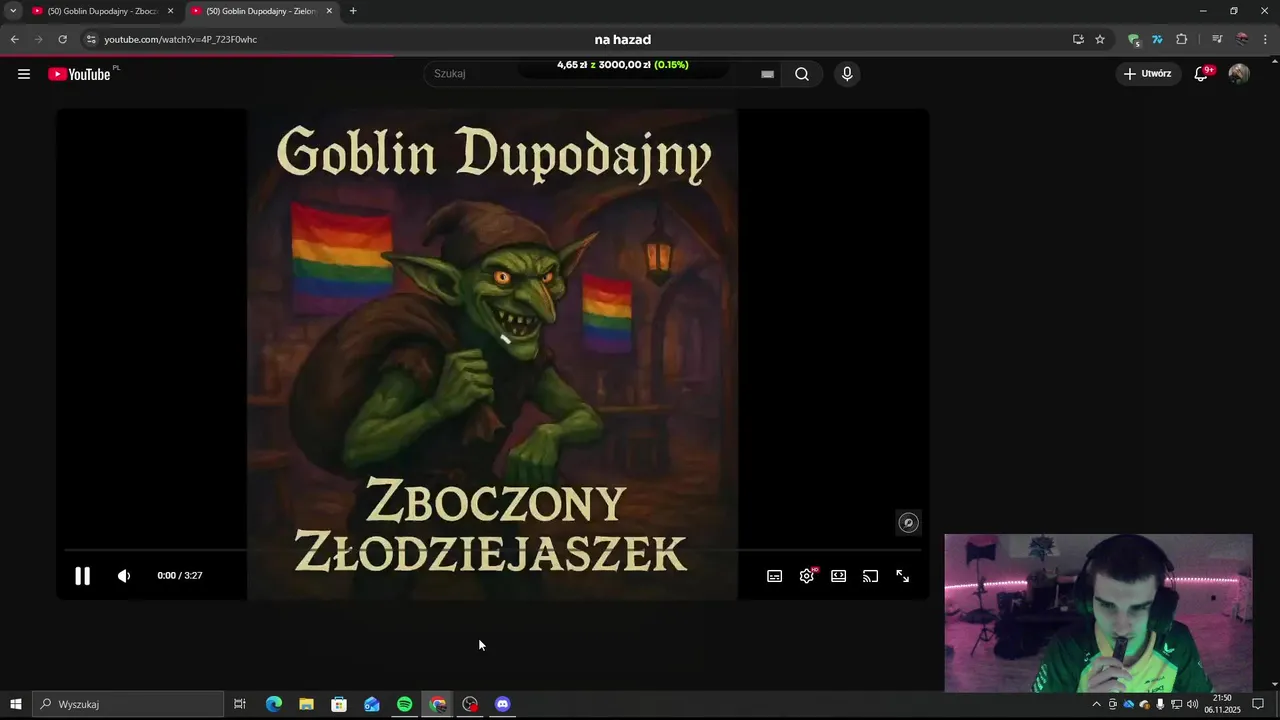Viewport: 1280px width, 720px height.
Task: Launch Microsoft Edge from taskbar
Action: coord(274,705)
